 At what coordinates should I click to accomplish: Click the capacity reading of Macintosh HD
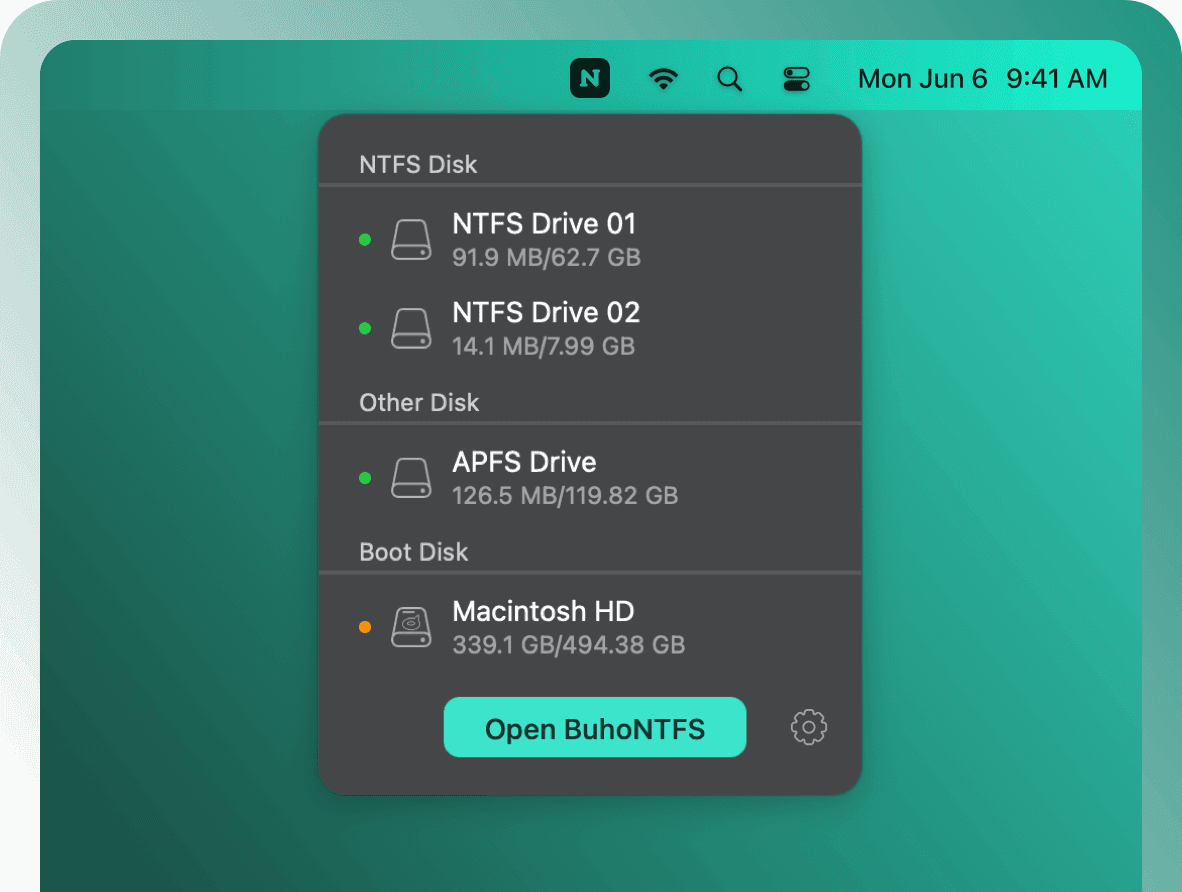[570, 645]
